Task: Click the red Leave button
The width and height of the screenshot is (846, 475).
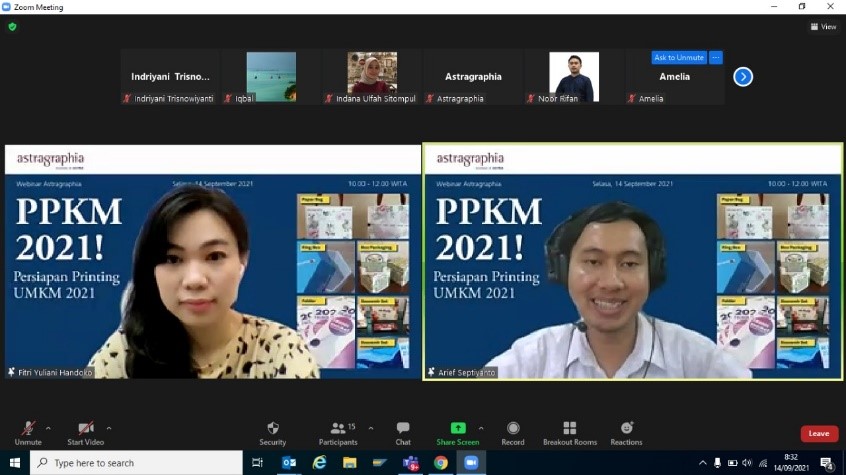Action: click(x=819, y=433)
